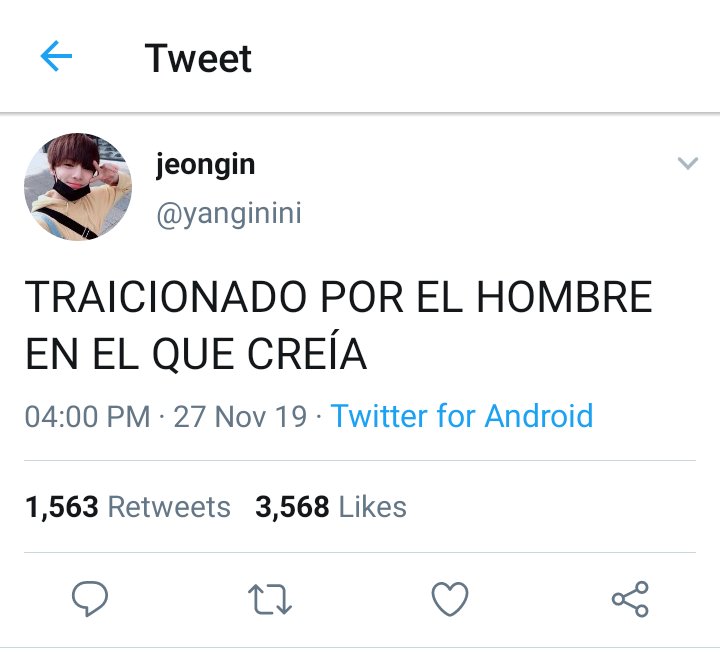Share the tweet via share icon
The image size is (720, 652).
click(x=630, y=599)
